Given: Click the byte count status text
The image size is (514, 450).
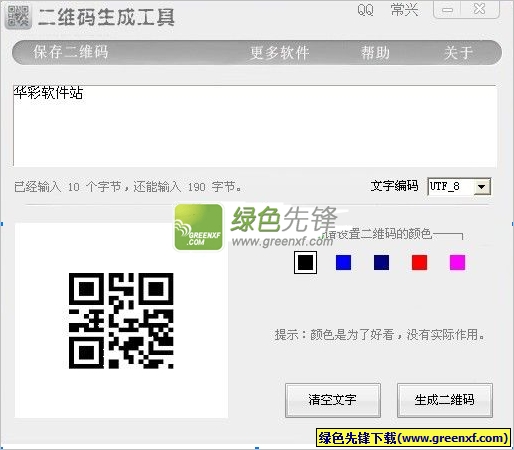Looking at the screenshot, I should coord(128,187).
